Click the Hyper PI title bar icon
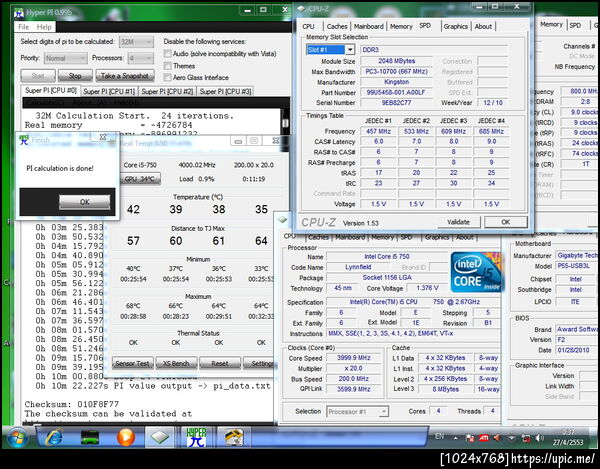 tap(19, 13)
